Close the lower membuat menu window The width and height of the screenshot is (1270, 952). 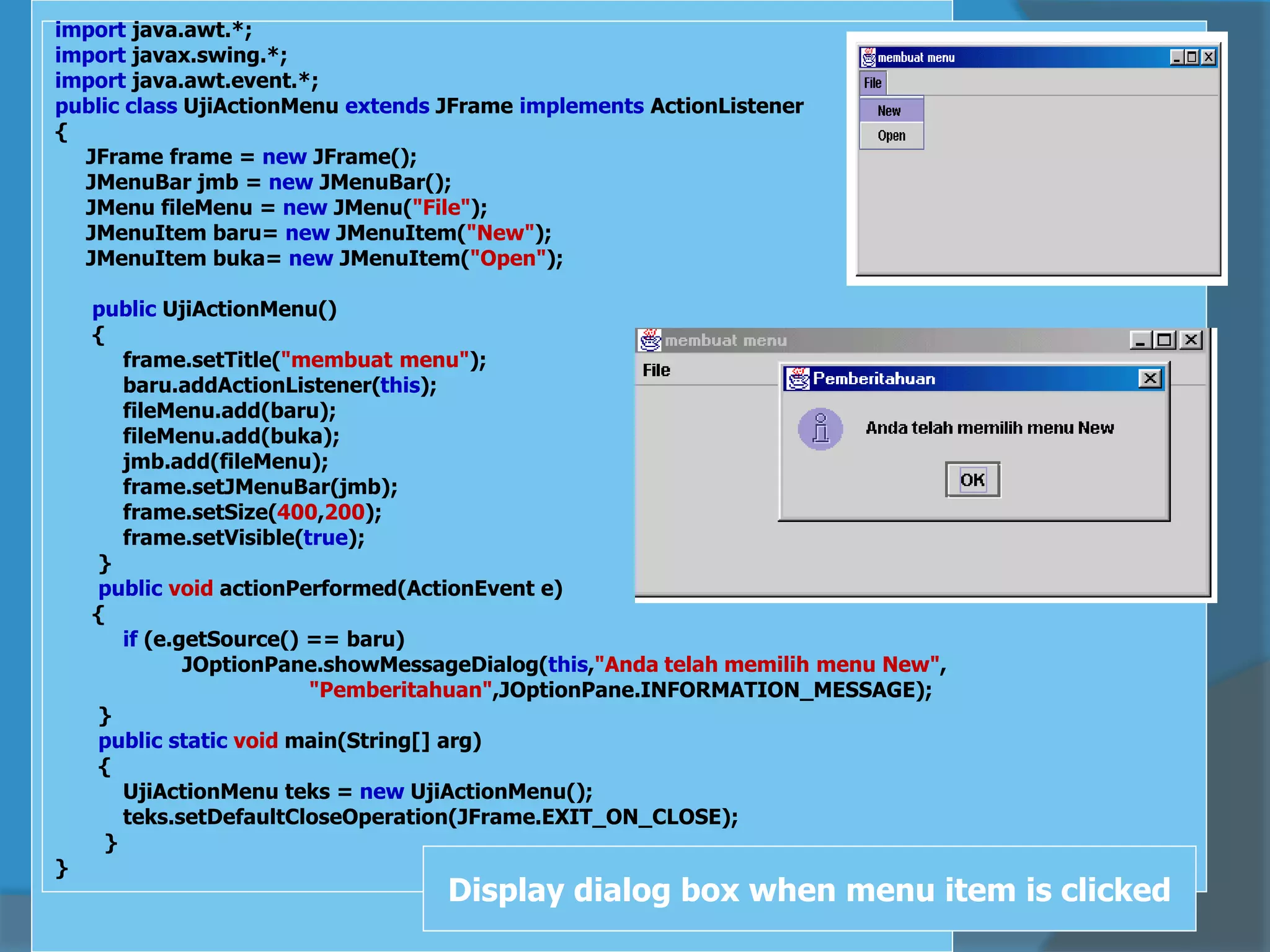pyautogui.click(x=1191, y=340)
